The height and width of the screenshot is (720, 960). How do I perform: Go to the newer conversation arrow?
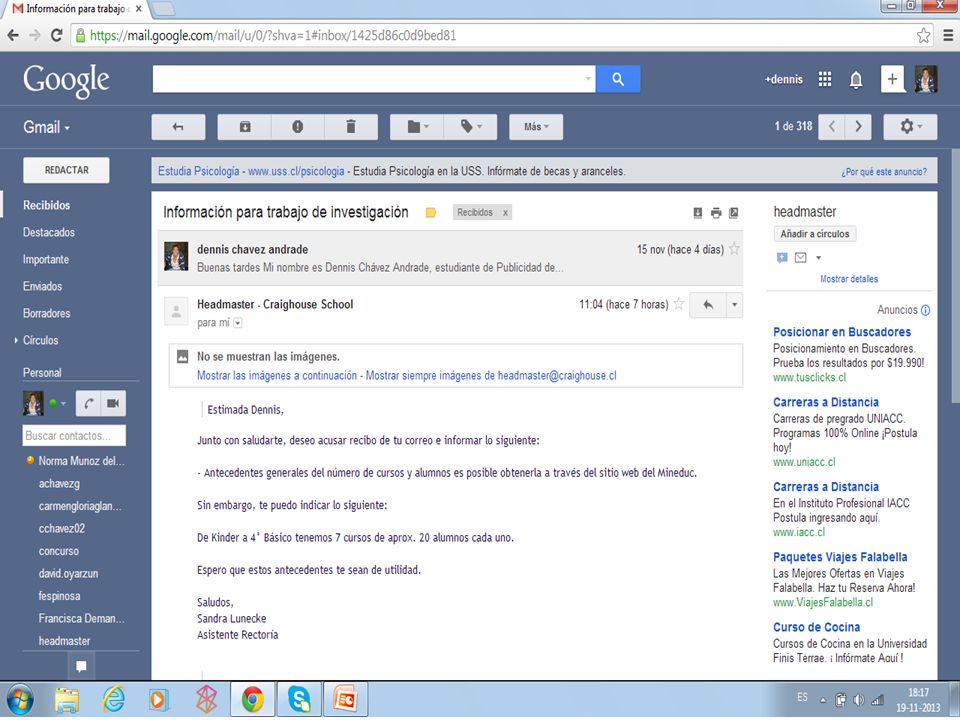click(x=831, y=127)
